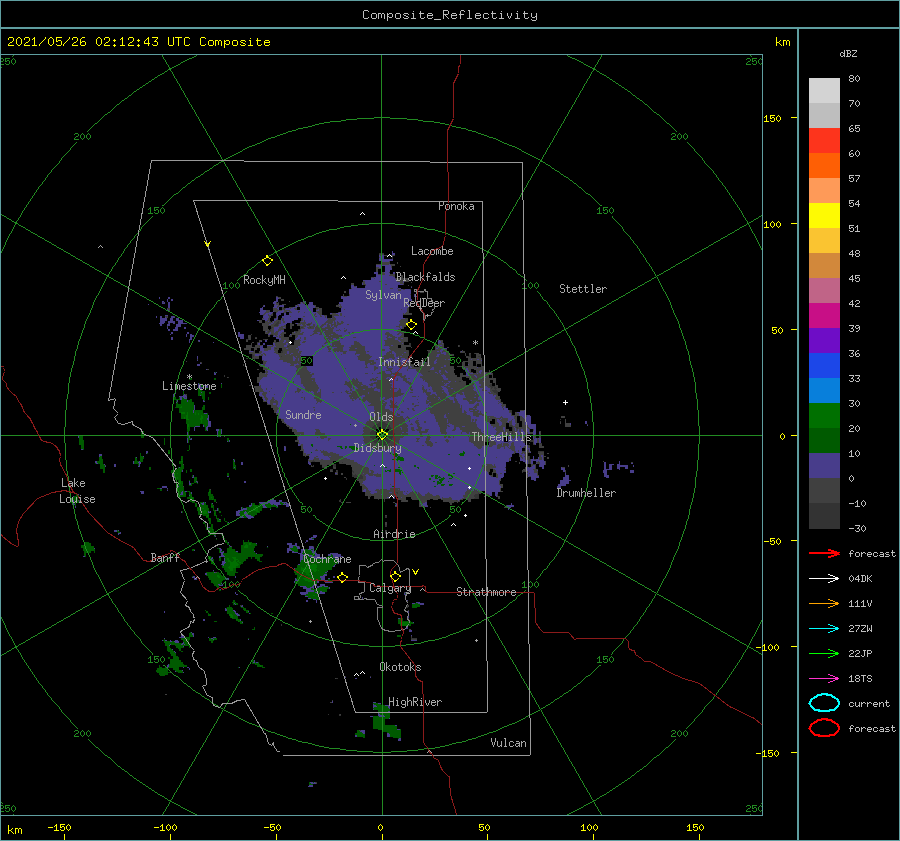The width and height of the screenshot is (900, 841).
Task: Click the Stettler city label
Action: click(583, 289)
